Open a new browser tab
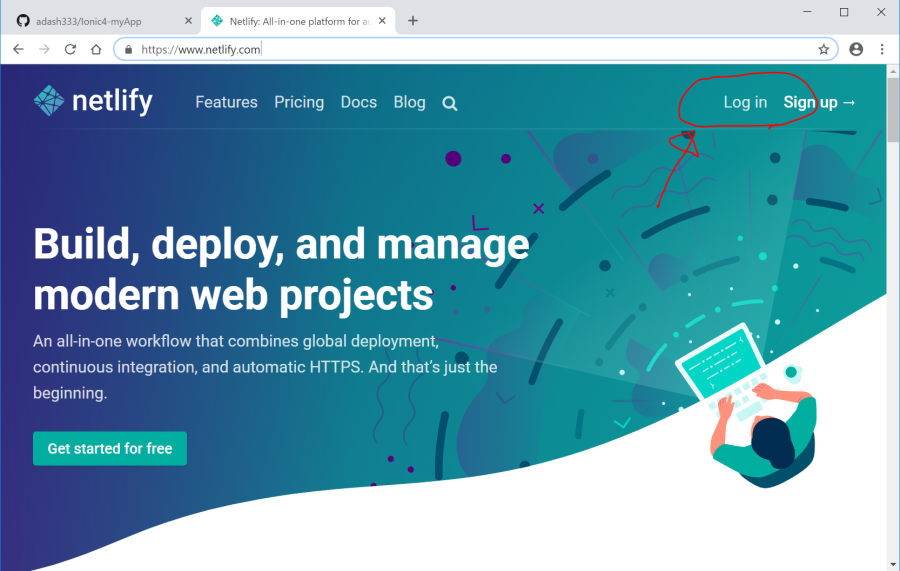Screen dimensions: 900x571 tap(413, 21)
